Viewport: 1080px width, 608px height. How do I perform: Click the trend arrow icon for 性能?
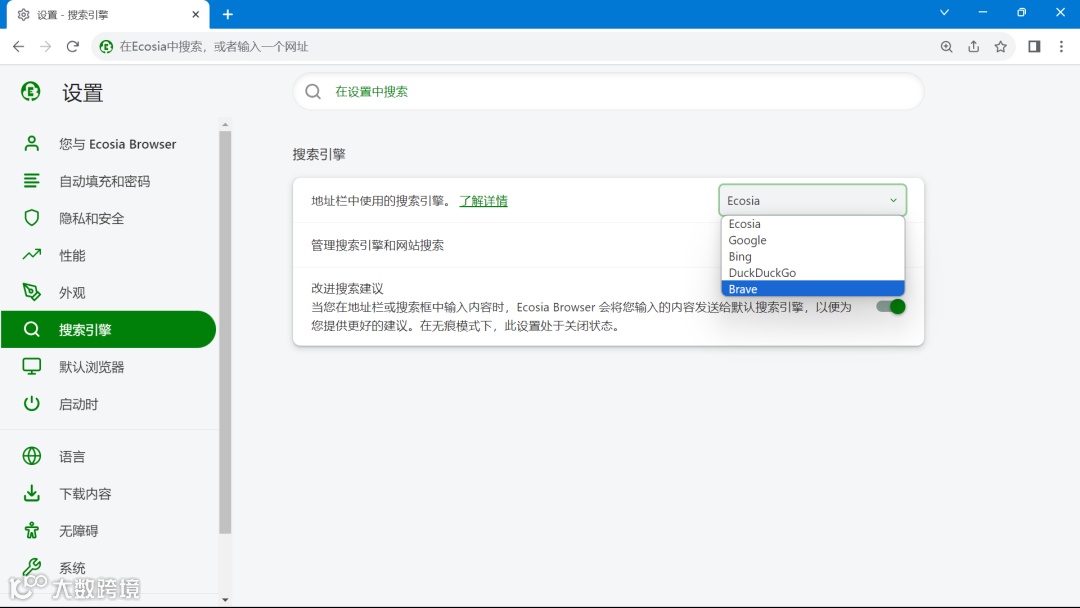(32, 255)
